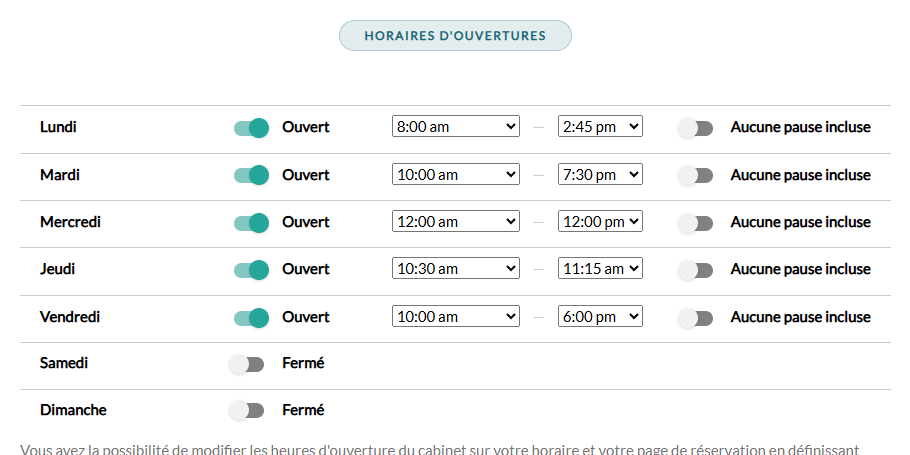Enable pause switch for Mardi

click(695, 175)
